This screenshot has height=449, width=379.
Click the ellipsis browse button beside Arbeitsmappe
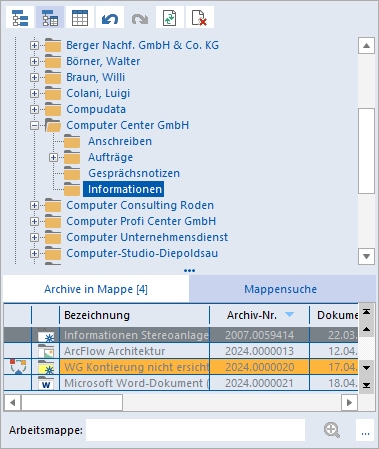pyautogui.click(x=365, y=430)
